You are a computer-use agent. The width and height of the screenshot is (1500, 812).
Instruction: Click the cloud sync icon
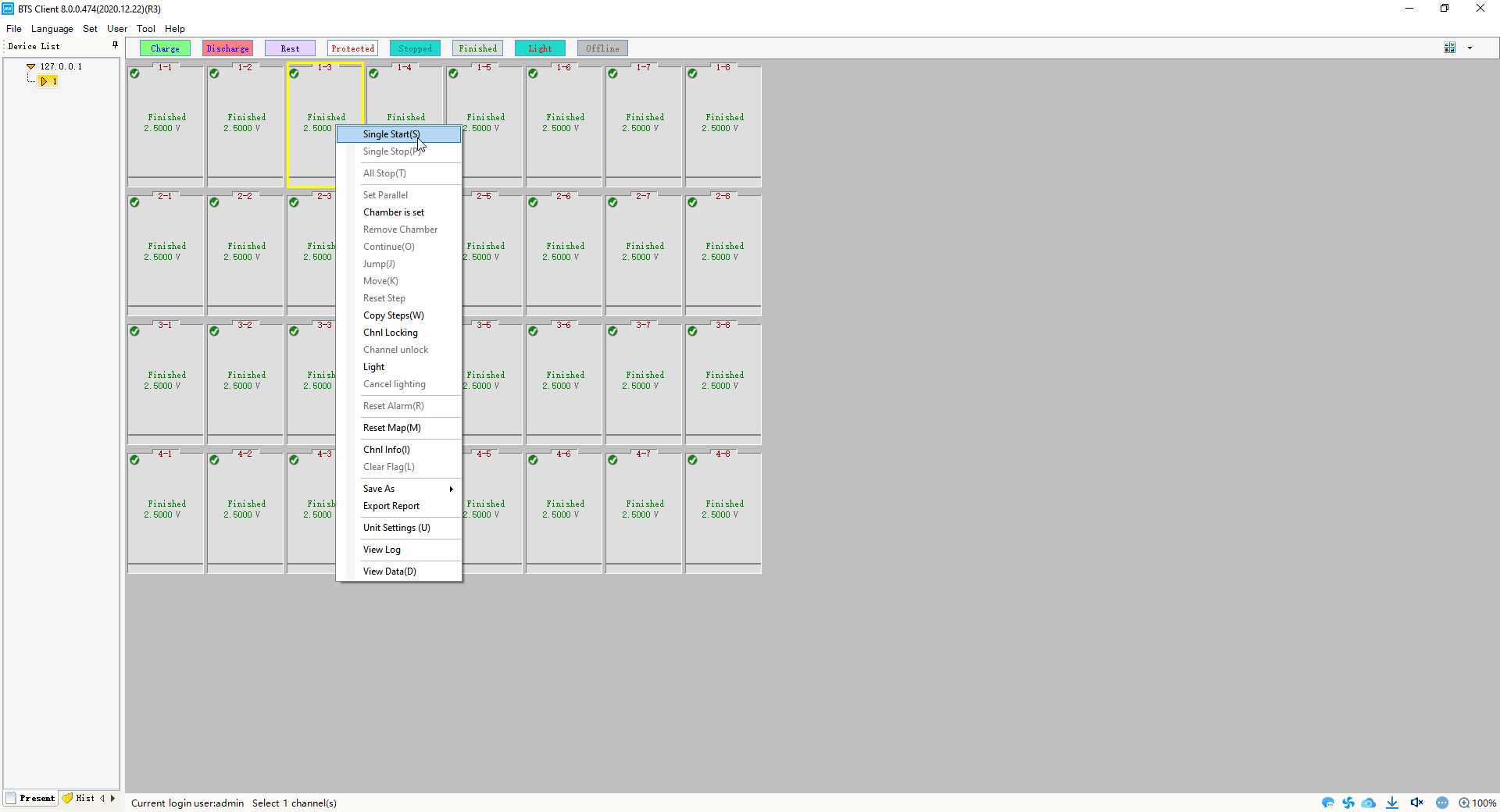click(x=1369, y=803)
